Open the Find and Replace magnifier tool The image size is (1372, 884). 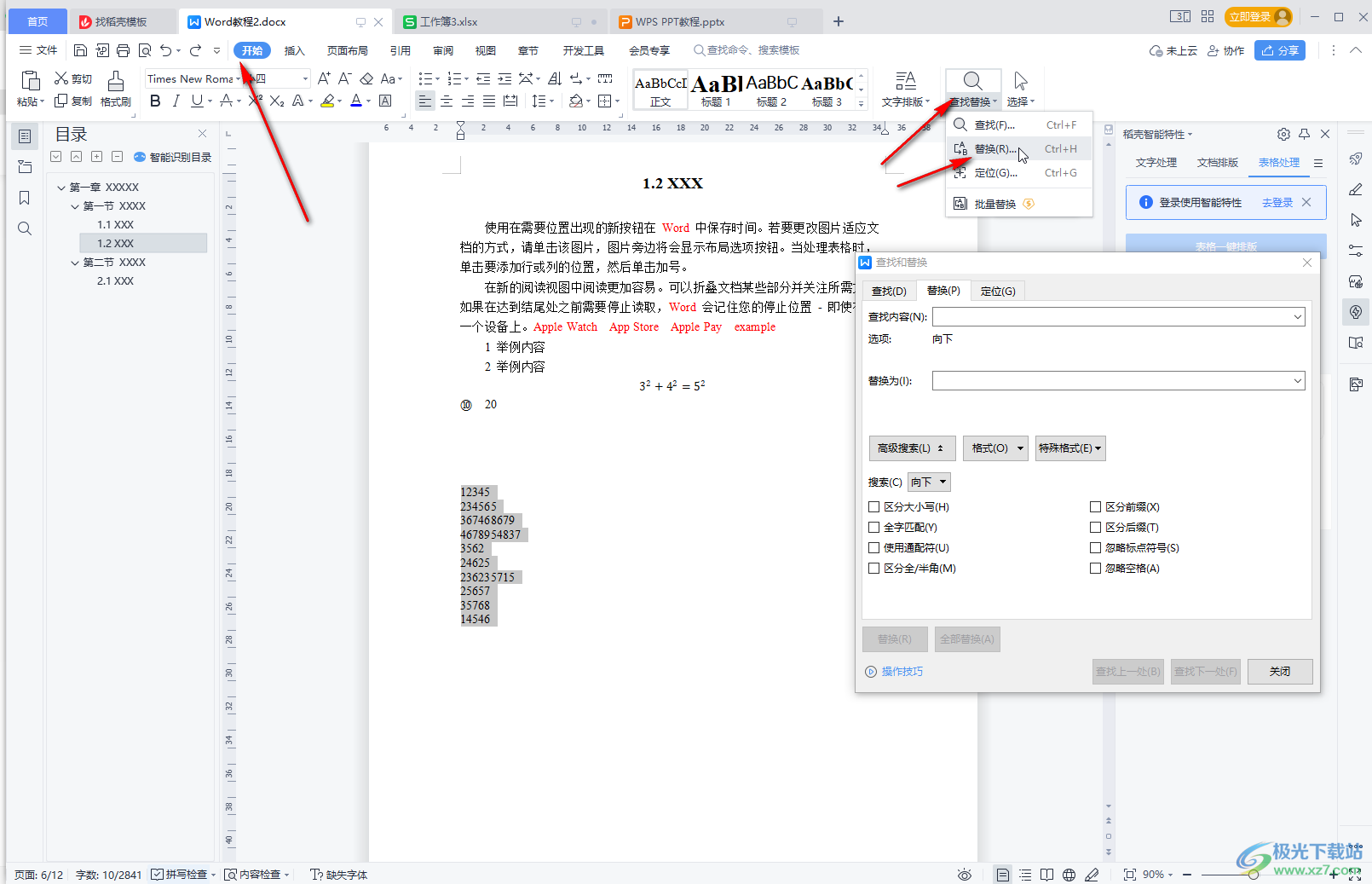[x=972, y=81]
